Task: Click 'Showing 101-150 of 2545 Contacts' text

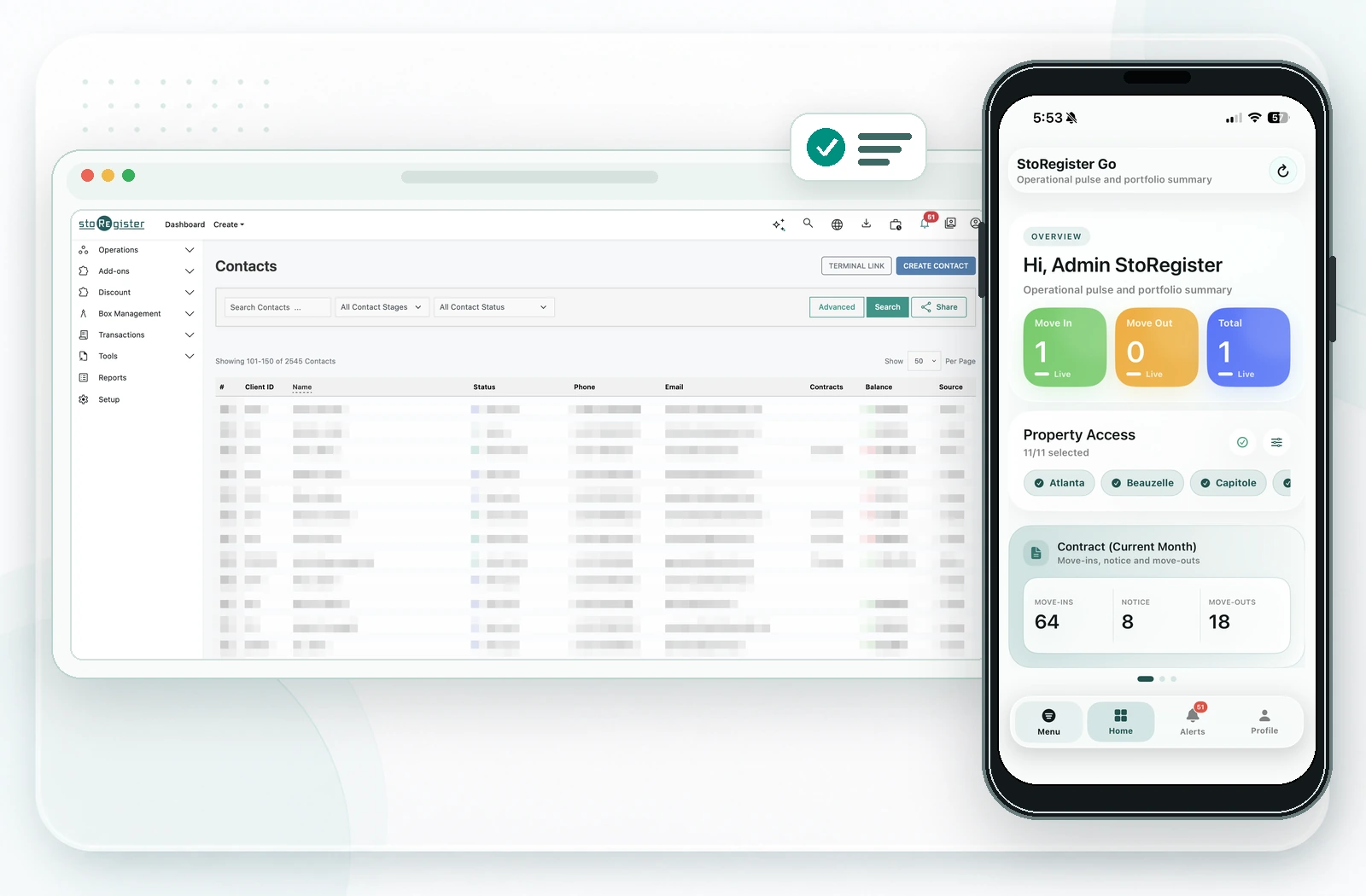Action: (x=275, y=362)
